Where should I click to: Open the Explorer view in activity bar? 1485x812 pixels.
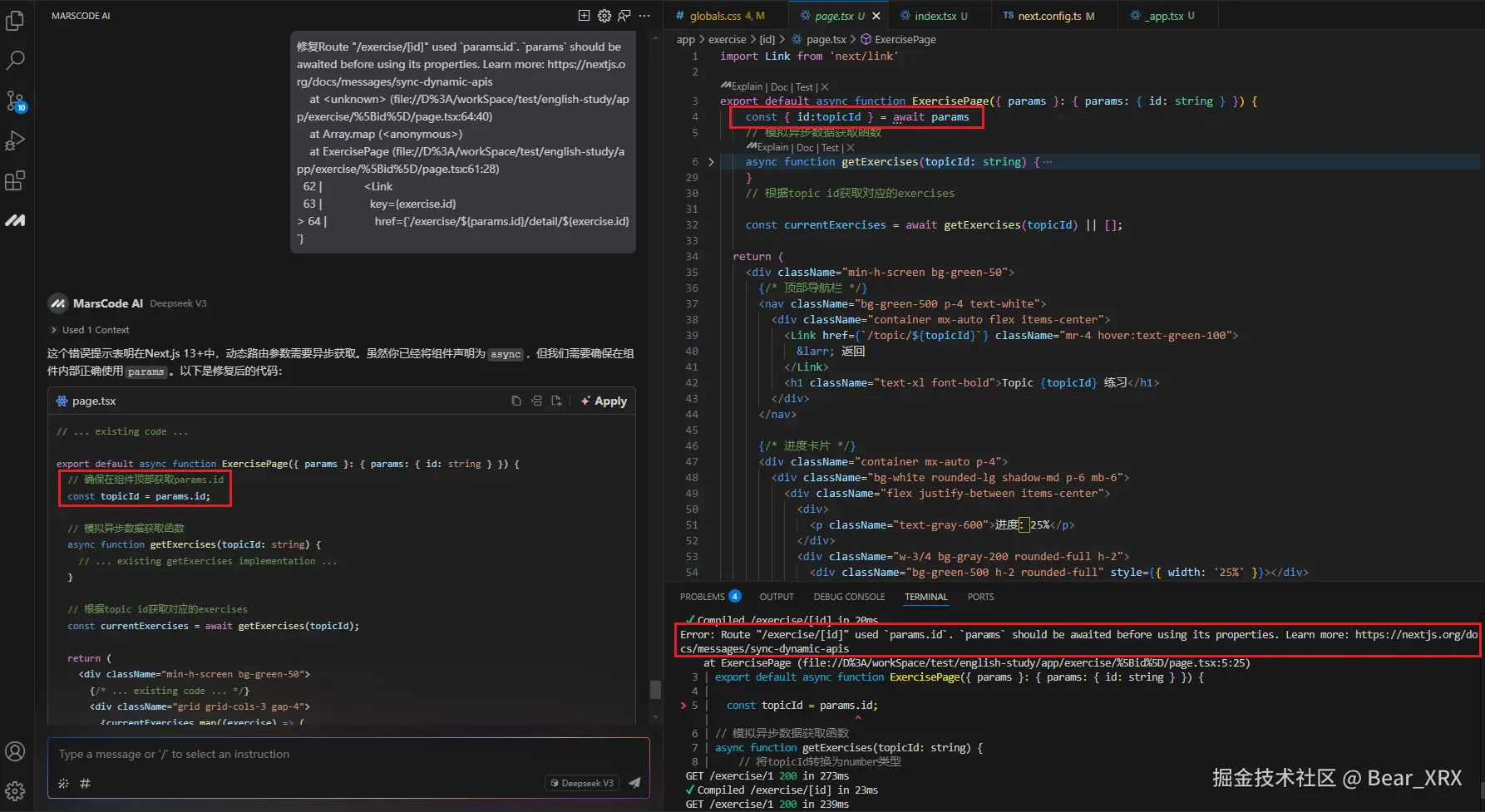tap(15, 21)
